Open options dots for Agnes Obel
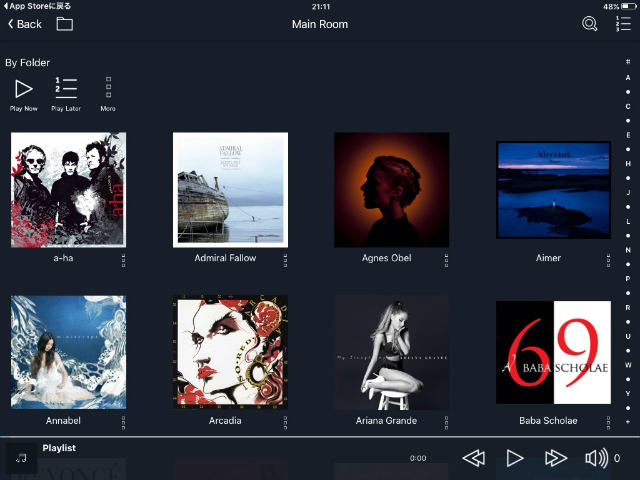This screenshot has width=640, height=480. [x=446, y=260]
